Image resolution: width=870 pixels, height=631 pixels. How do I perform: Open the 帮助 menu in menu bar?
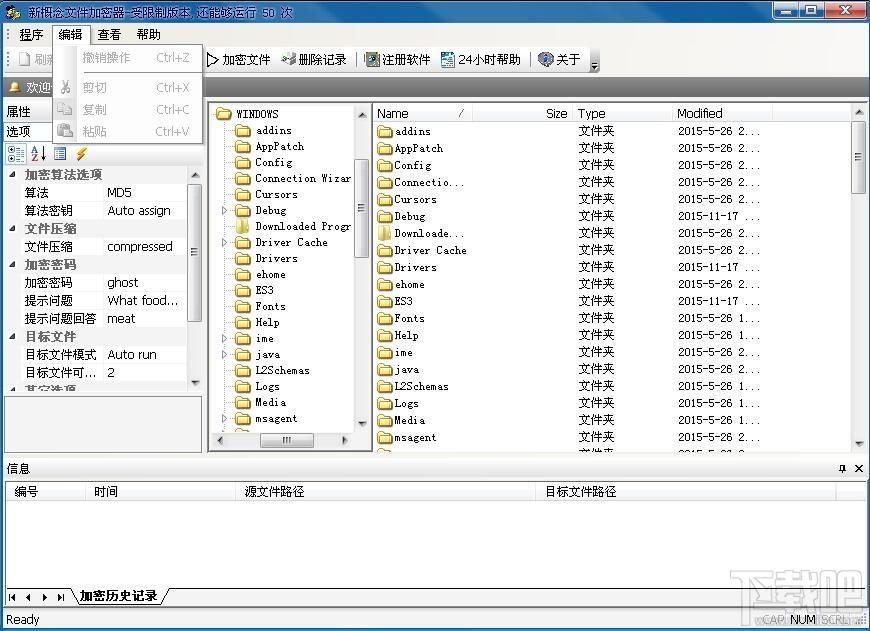pos(148,35)
